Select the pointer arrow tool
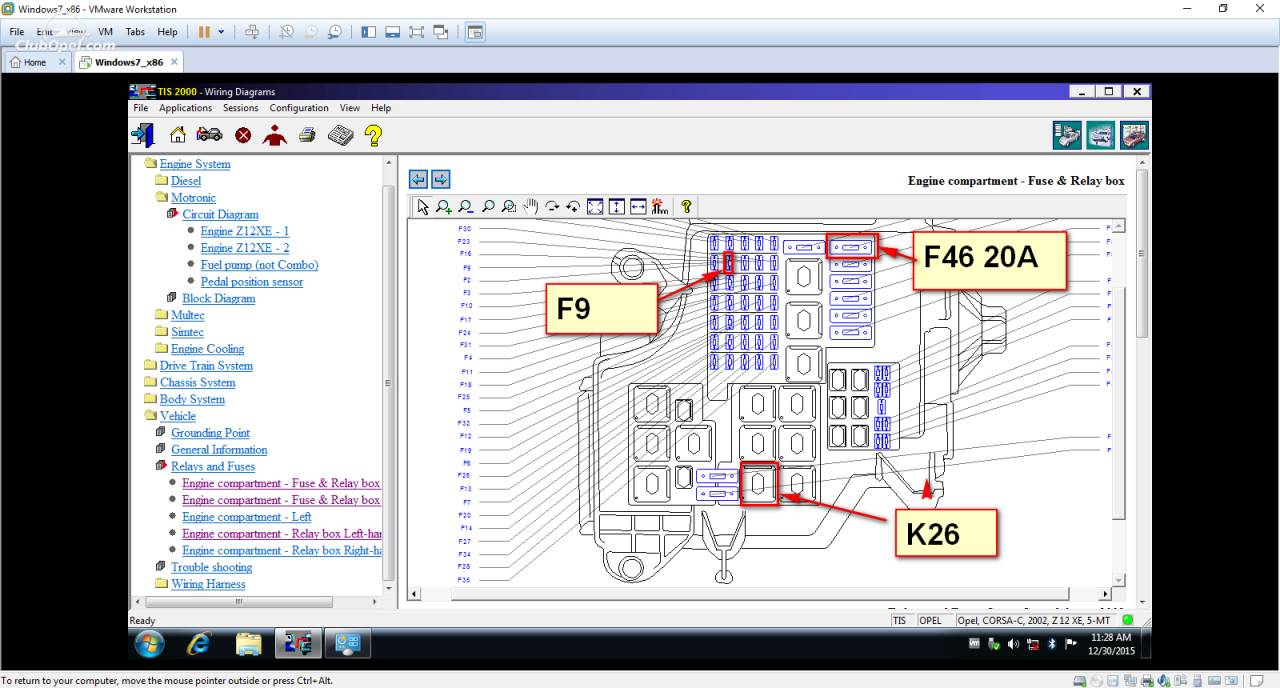Screen dimensions: 1280x688 point(423,207)
